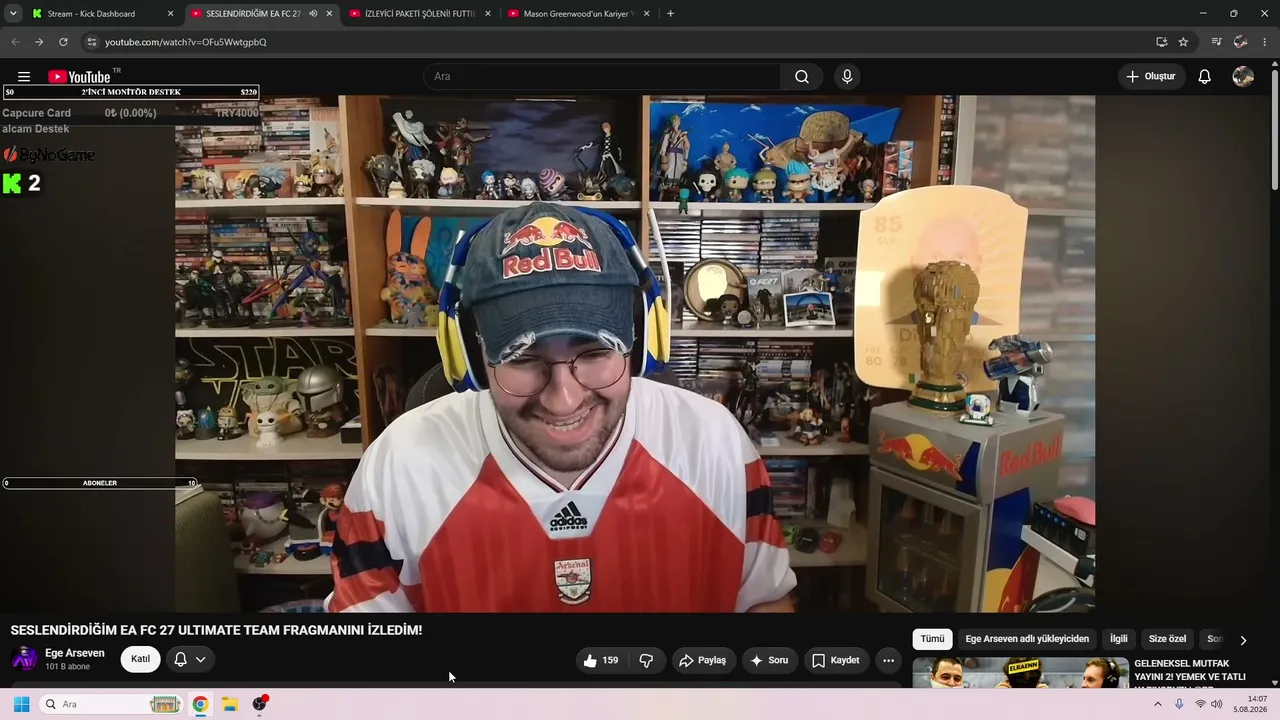Click the 101 B abone subscriber count
Image resolution: width=1280 pixels, height=720 pixels.
click(68, 667)
